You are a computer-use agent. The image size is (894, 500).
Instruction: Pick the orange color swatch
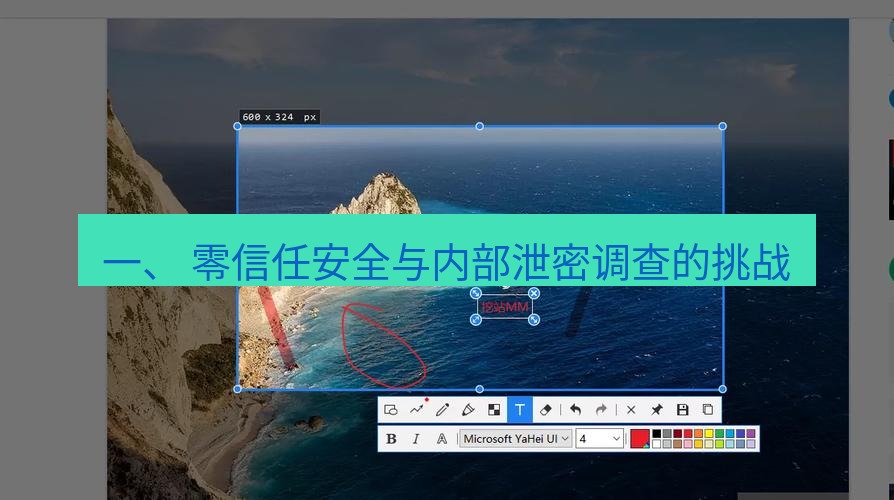coord(698,433)
